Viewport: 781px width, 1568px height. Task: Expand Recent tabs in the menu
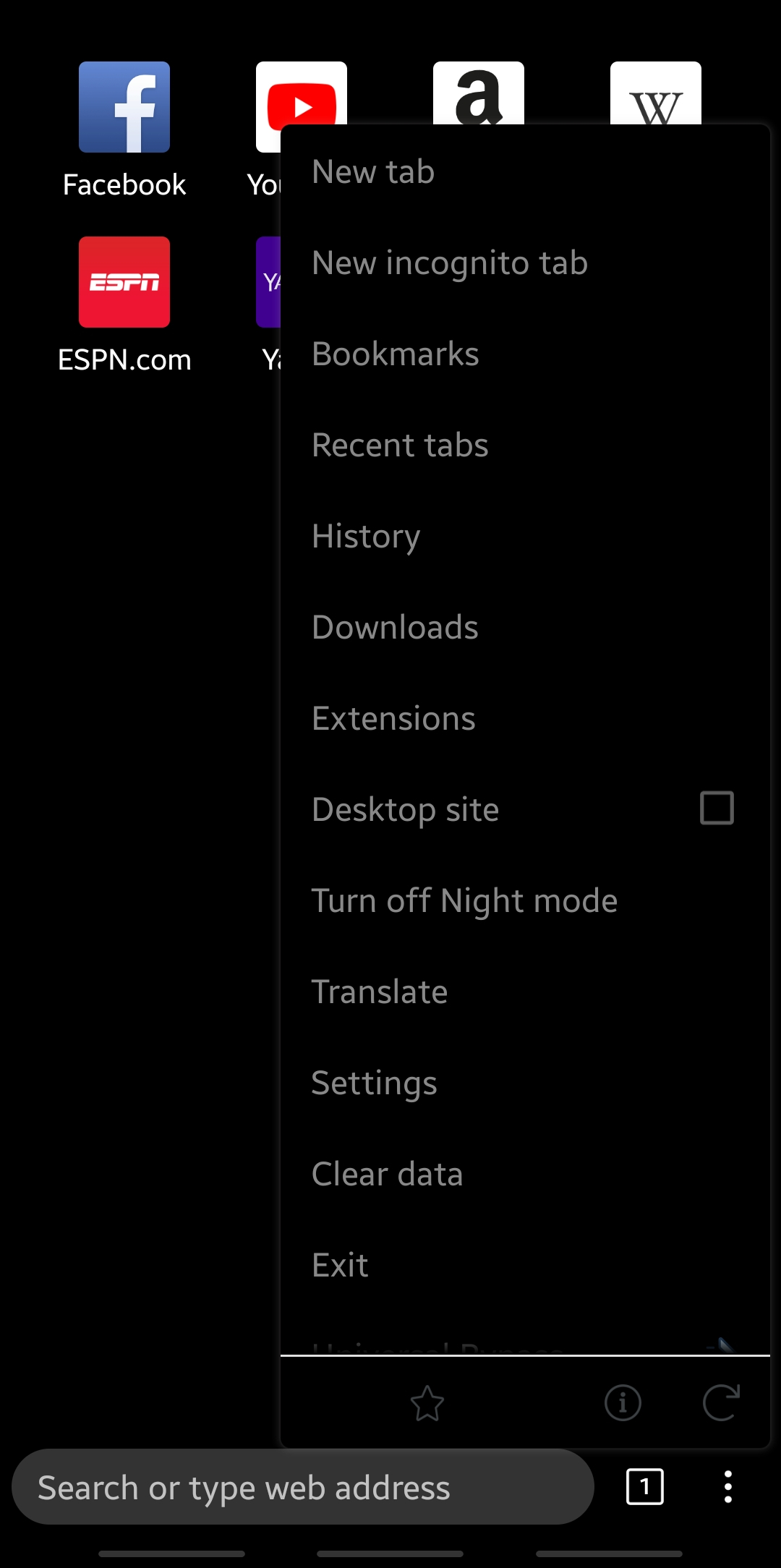point(399,445)
